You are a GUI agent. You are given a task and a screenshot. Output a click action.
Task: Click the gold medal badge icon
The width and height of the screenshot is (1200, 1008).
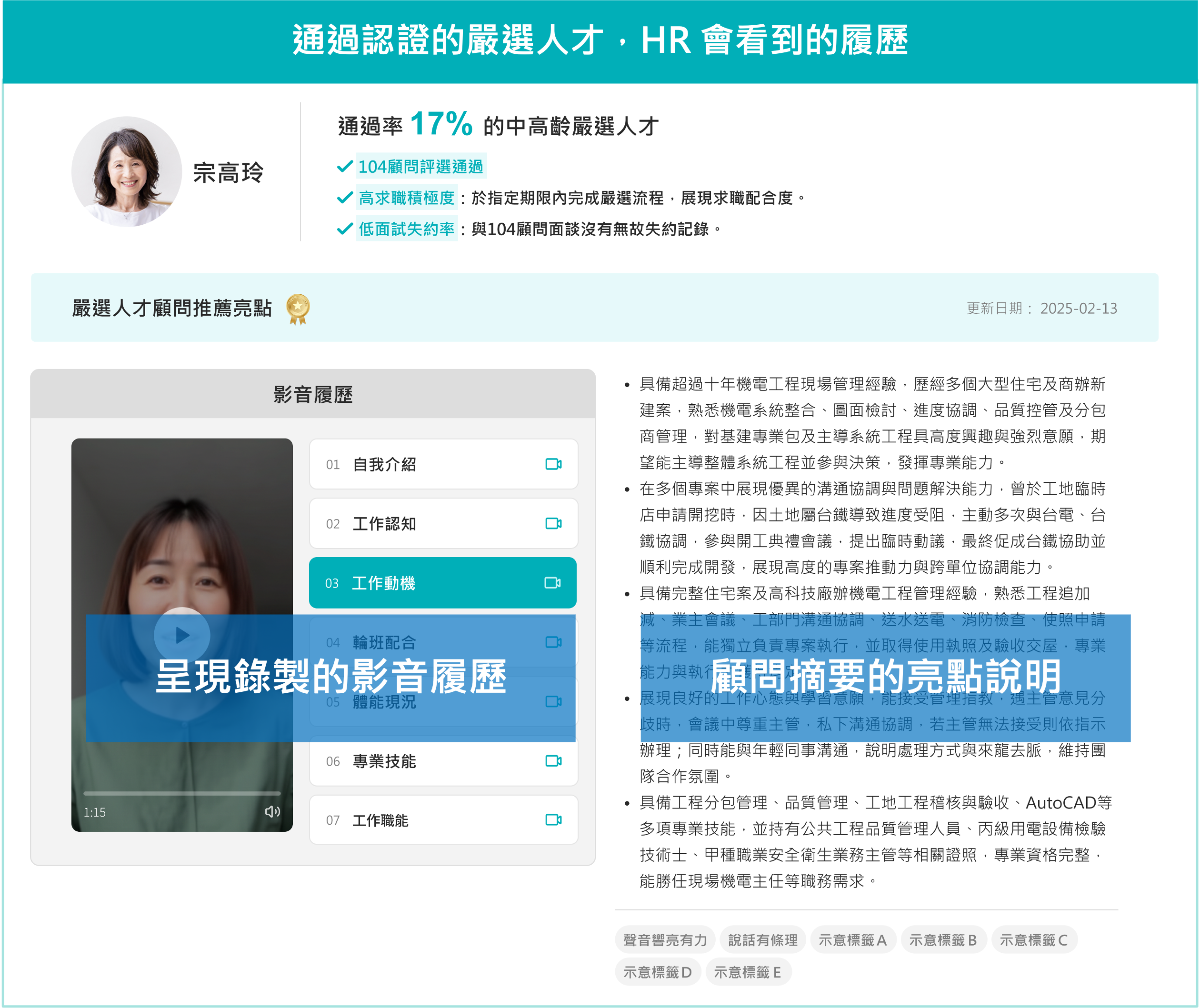point(298,309)
